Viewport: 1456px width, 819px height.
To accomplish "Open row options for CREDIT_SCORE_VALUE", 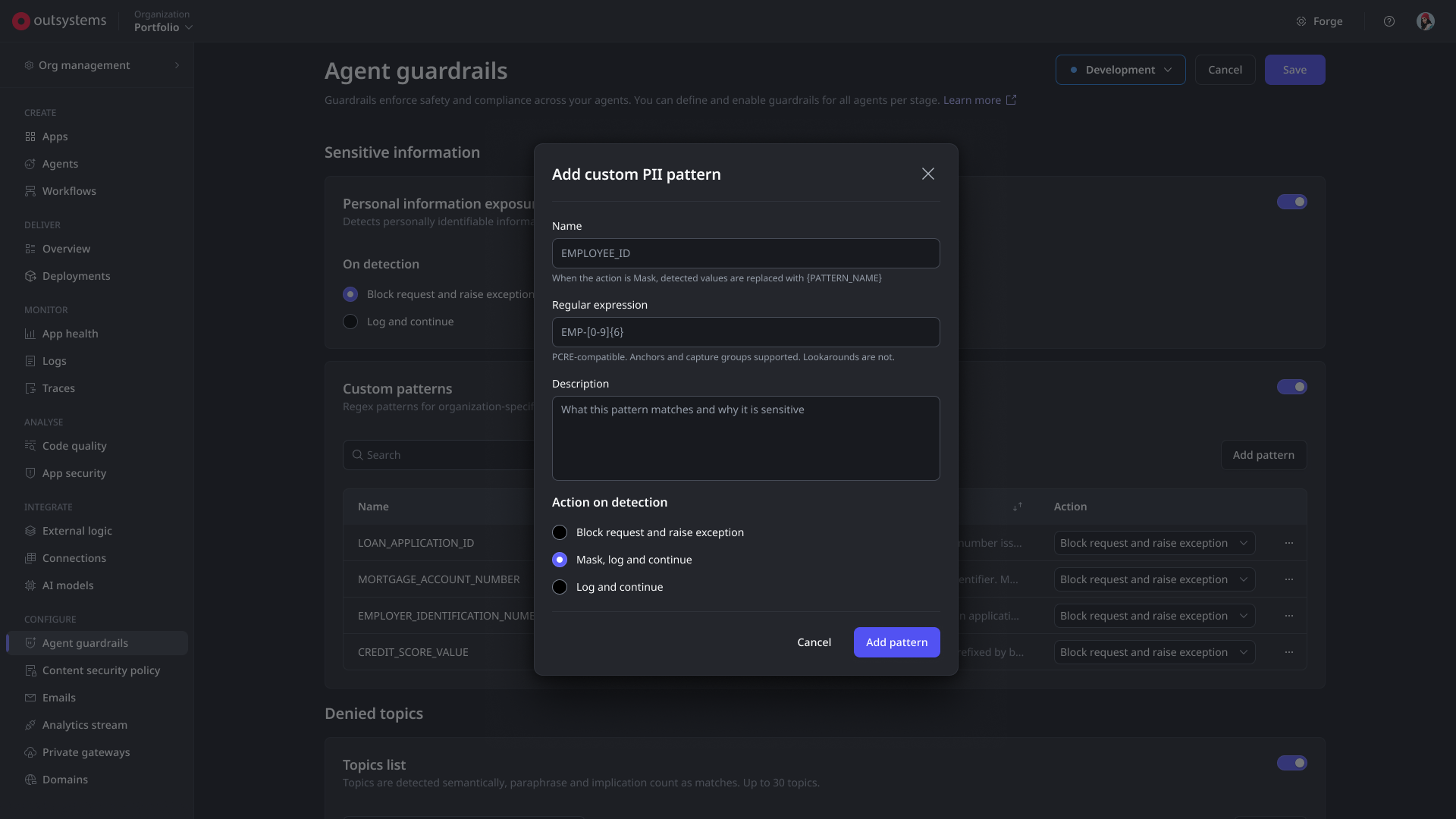I will (1289, 652).
